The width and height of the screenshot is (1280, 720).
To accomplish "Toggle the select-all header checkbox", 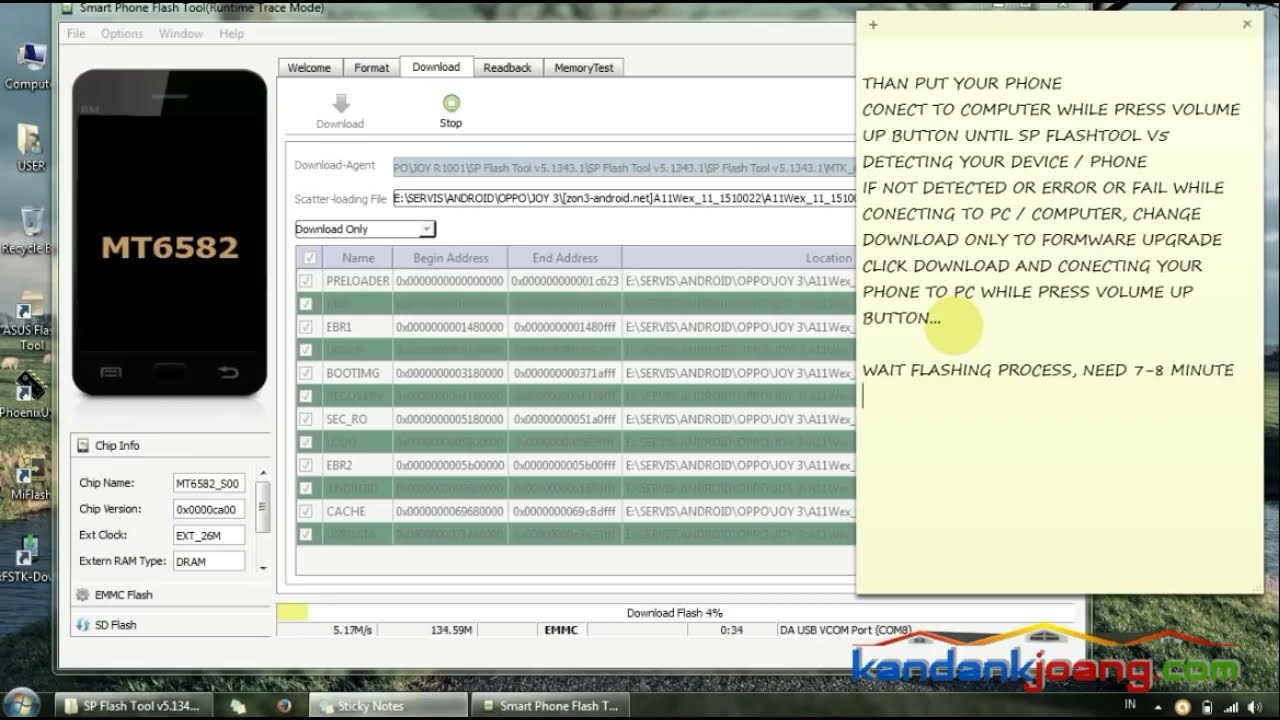I will (x=309, y=258).
